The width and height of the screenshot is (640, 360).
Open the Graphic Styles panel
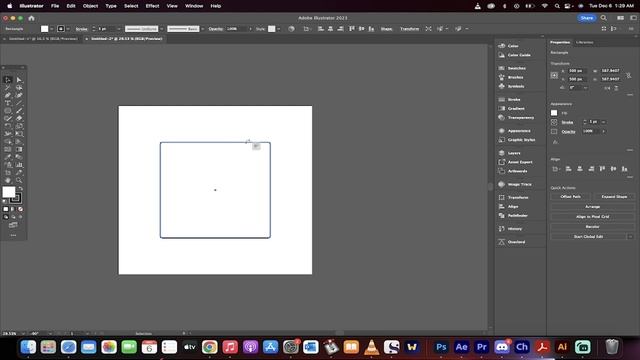[521, 140]
